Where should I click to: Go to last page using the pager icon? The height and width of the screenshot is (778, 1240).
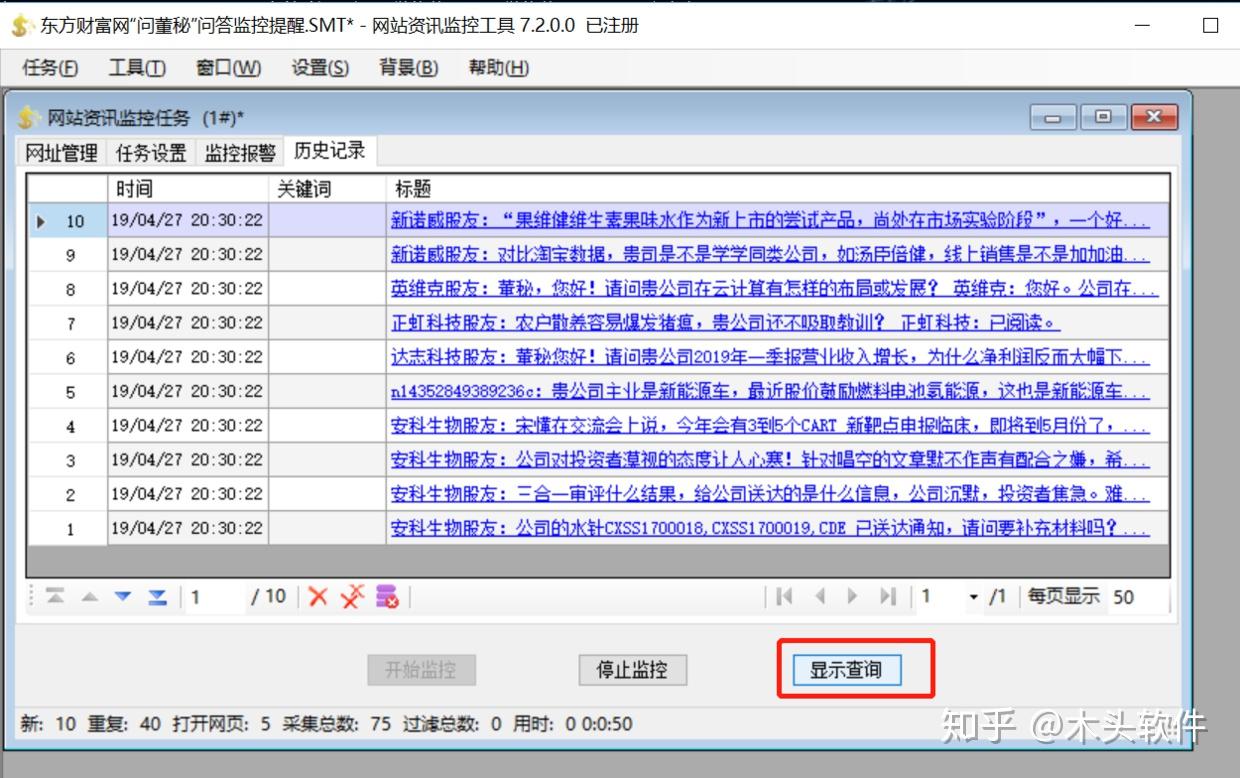click(x=887, y=597)
